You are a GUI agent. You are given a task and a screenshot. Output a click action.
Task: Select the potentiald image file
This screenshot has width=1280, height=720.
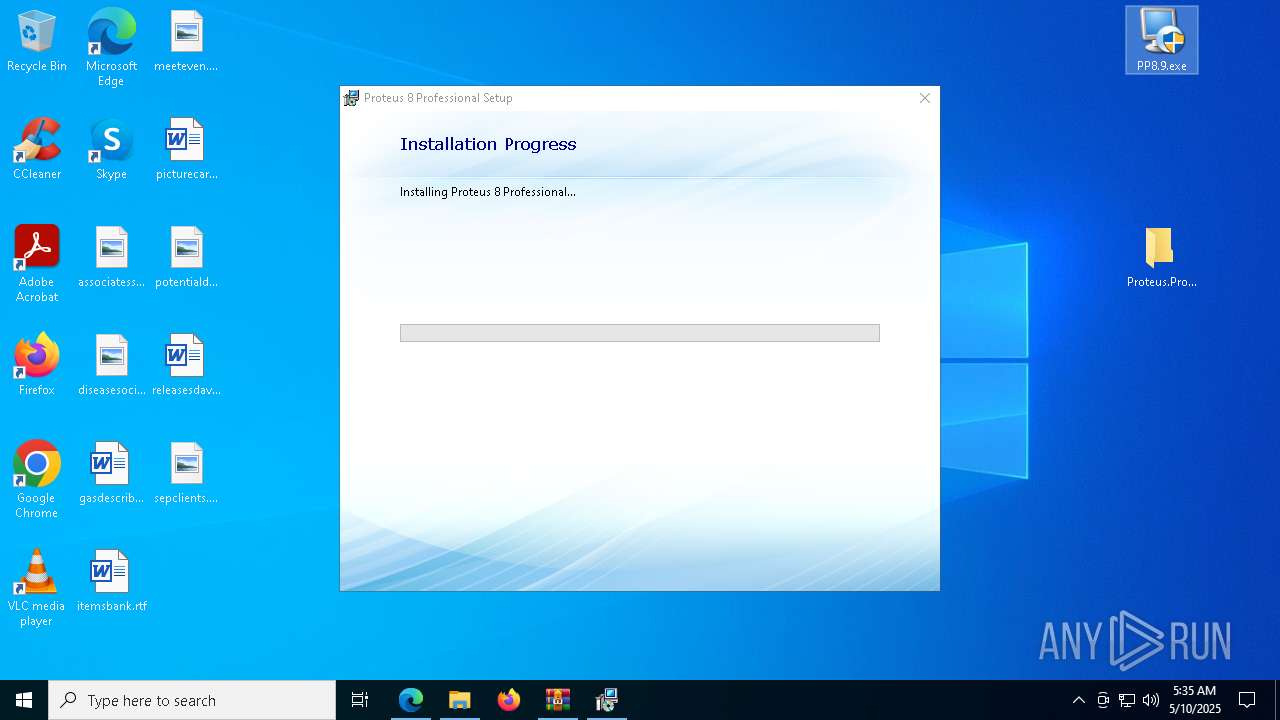click(186, 258)
